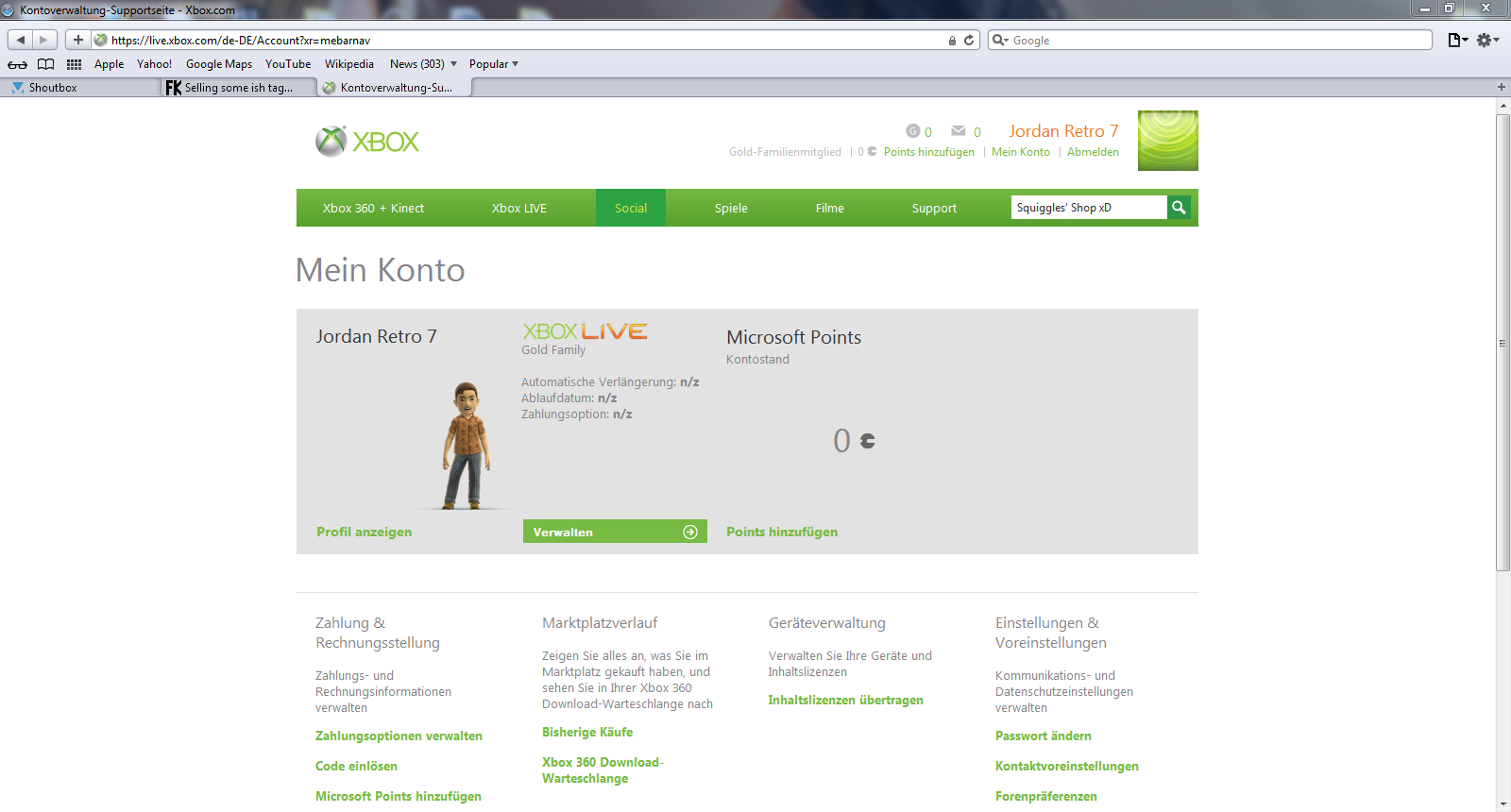Open messages envelope icon in header
This screenshot has height=812, width=1511.
(959, 131)
